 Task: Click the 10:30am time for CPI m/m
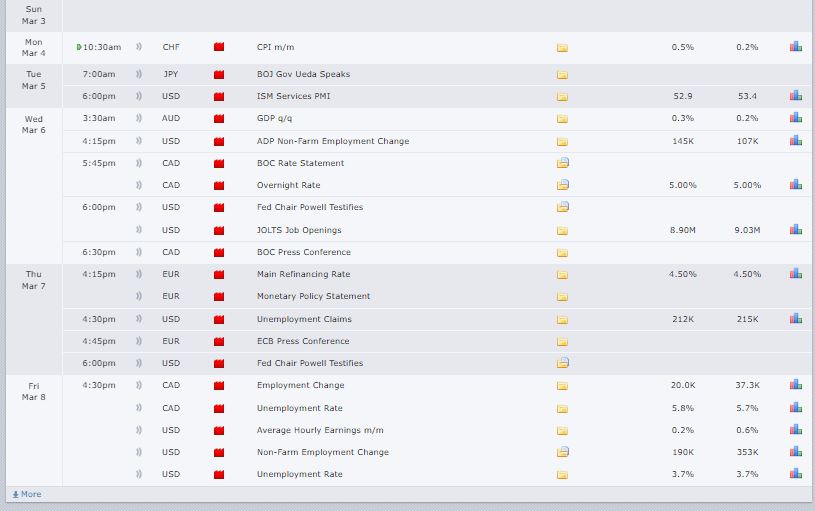[101, 47]
